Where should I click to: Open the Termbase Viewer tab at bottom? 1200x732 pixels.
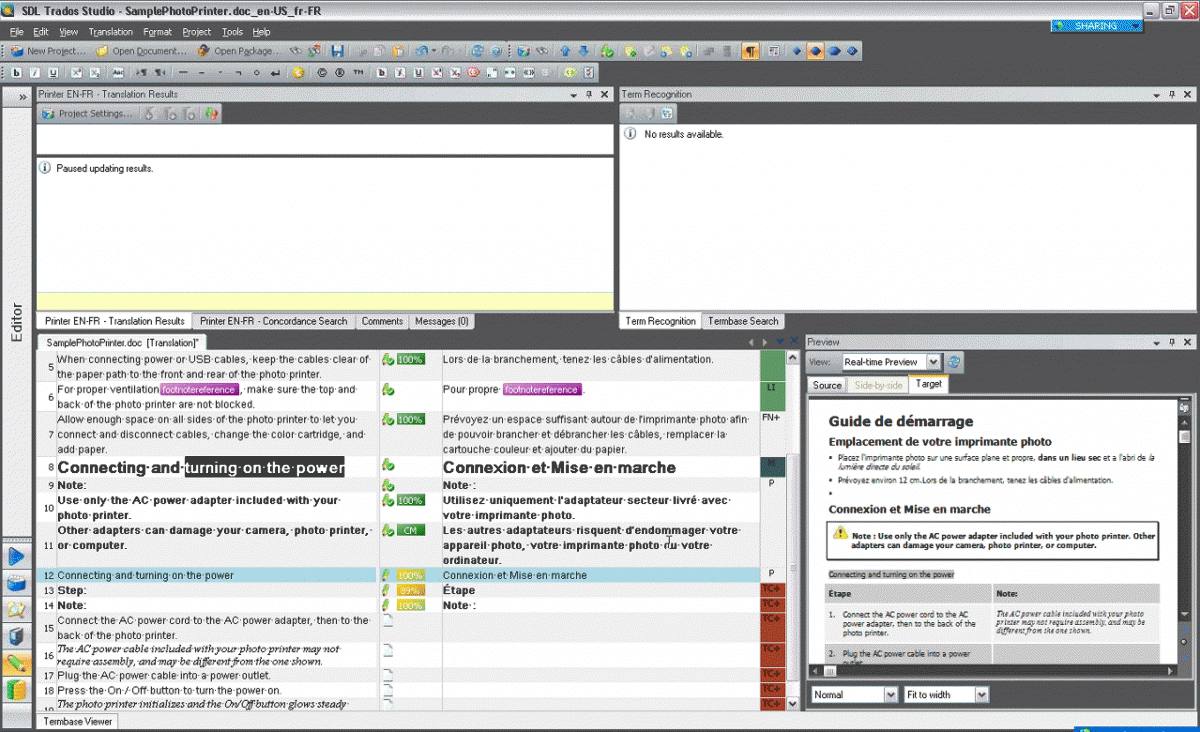tap(78, 721)
